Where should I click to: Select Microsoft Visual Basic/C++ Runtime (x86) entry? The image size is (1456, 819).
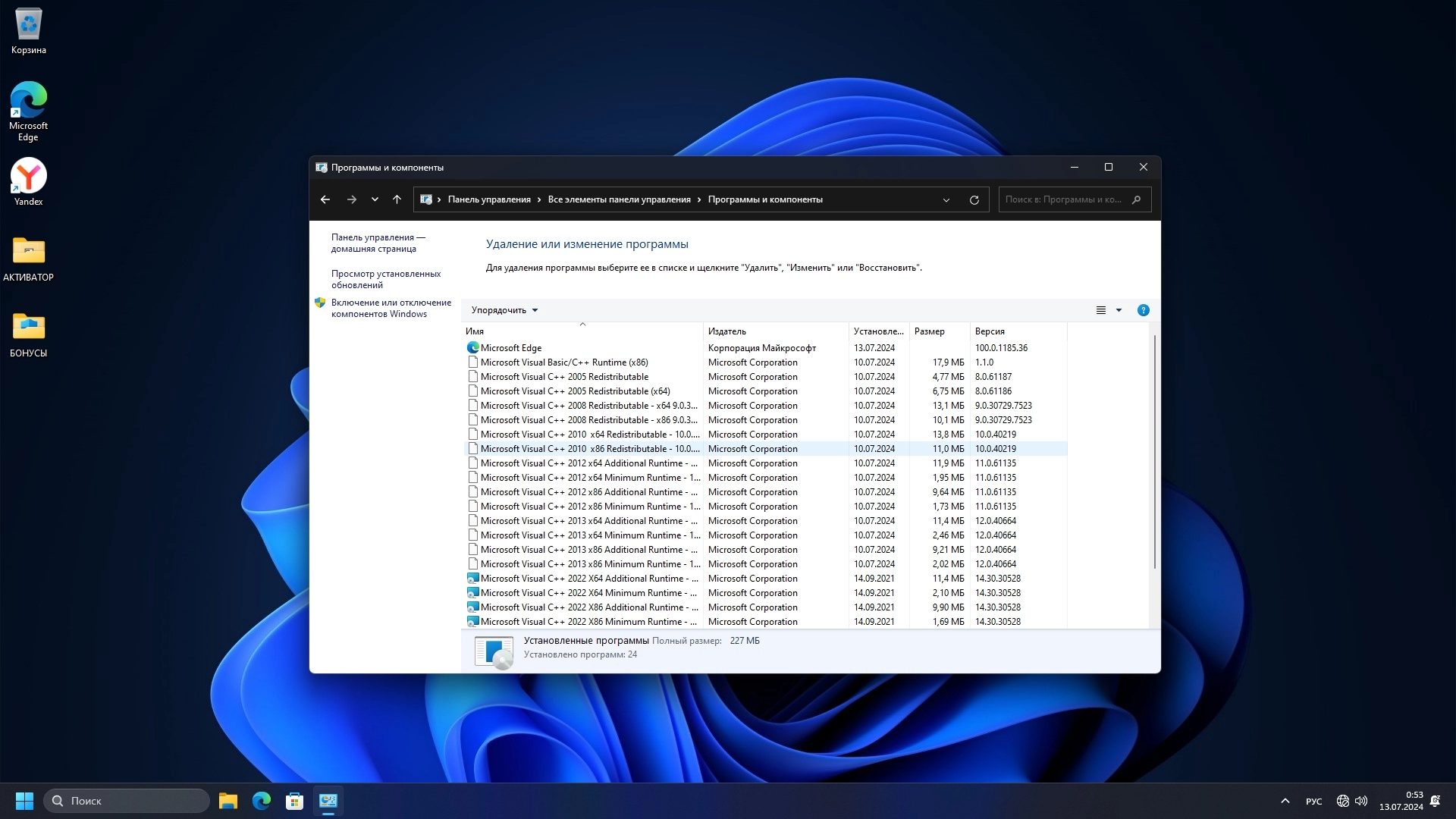click(564, 362)
